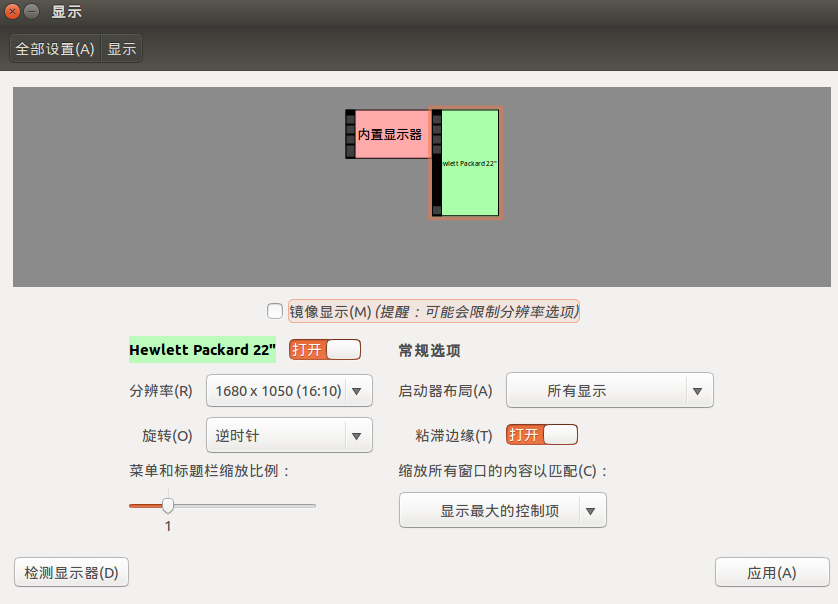Screen dimensions: 838x604
Task: Open the 启动器布局 placement dropdown
Action: pos(609,391)
